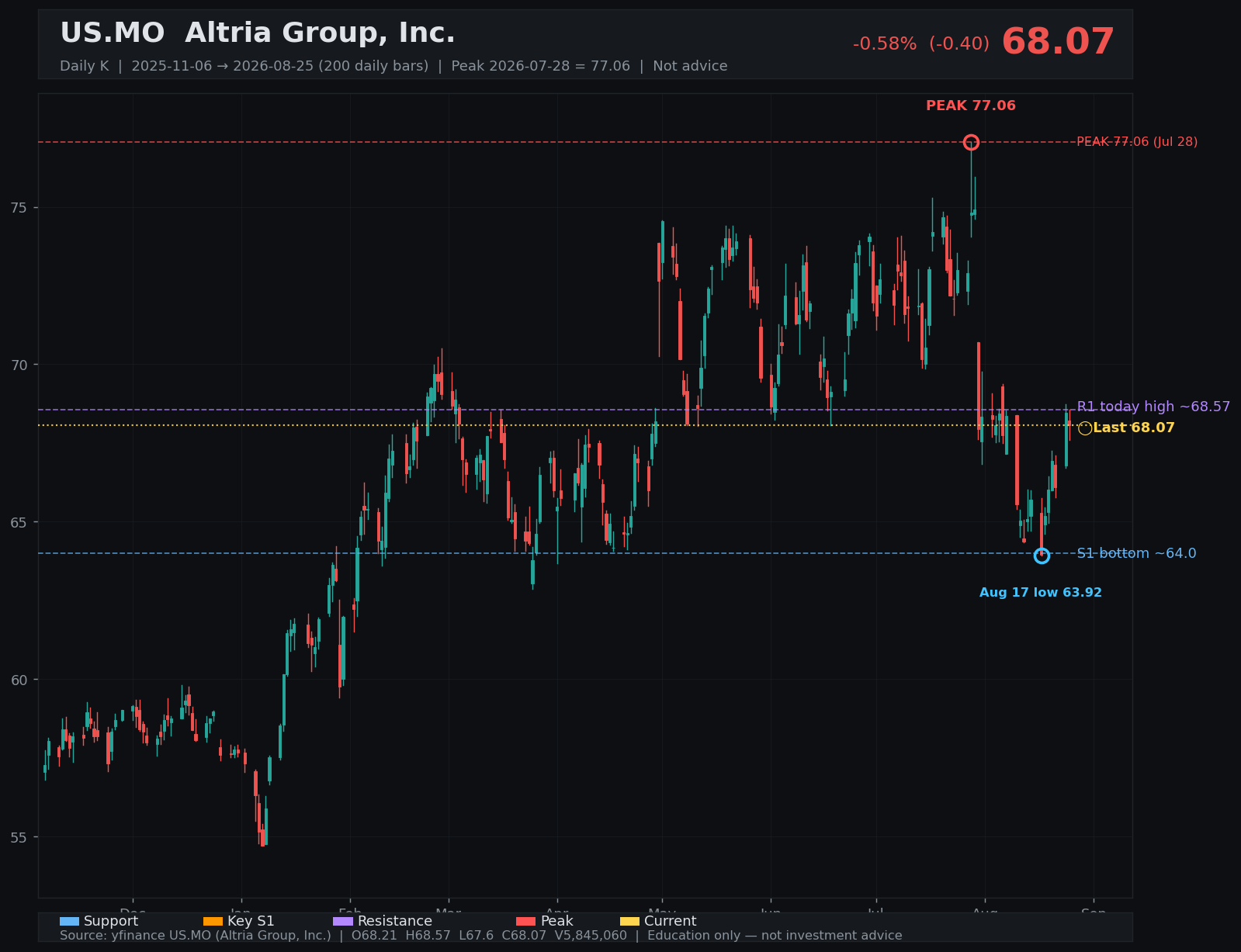
Task: Click the "S1 bottom ~64.0" label
Action: click(x=1137, y=553)
